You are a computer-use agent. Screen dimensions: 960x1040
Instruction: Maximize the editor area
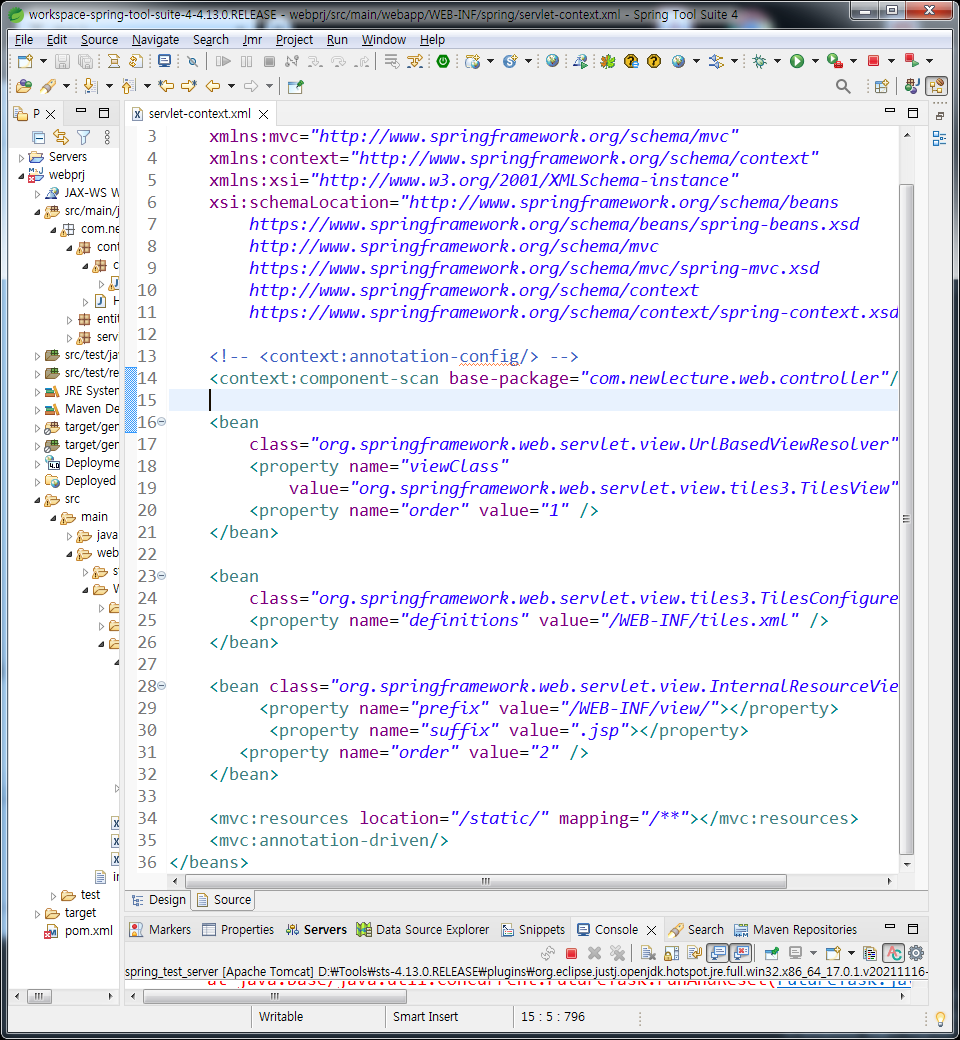pos(913,113)
